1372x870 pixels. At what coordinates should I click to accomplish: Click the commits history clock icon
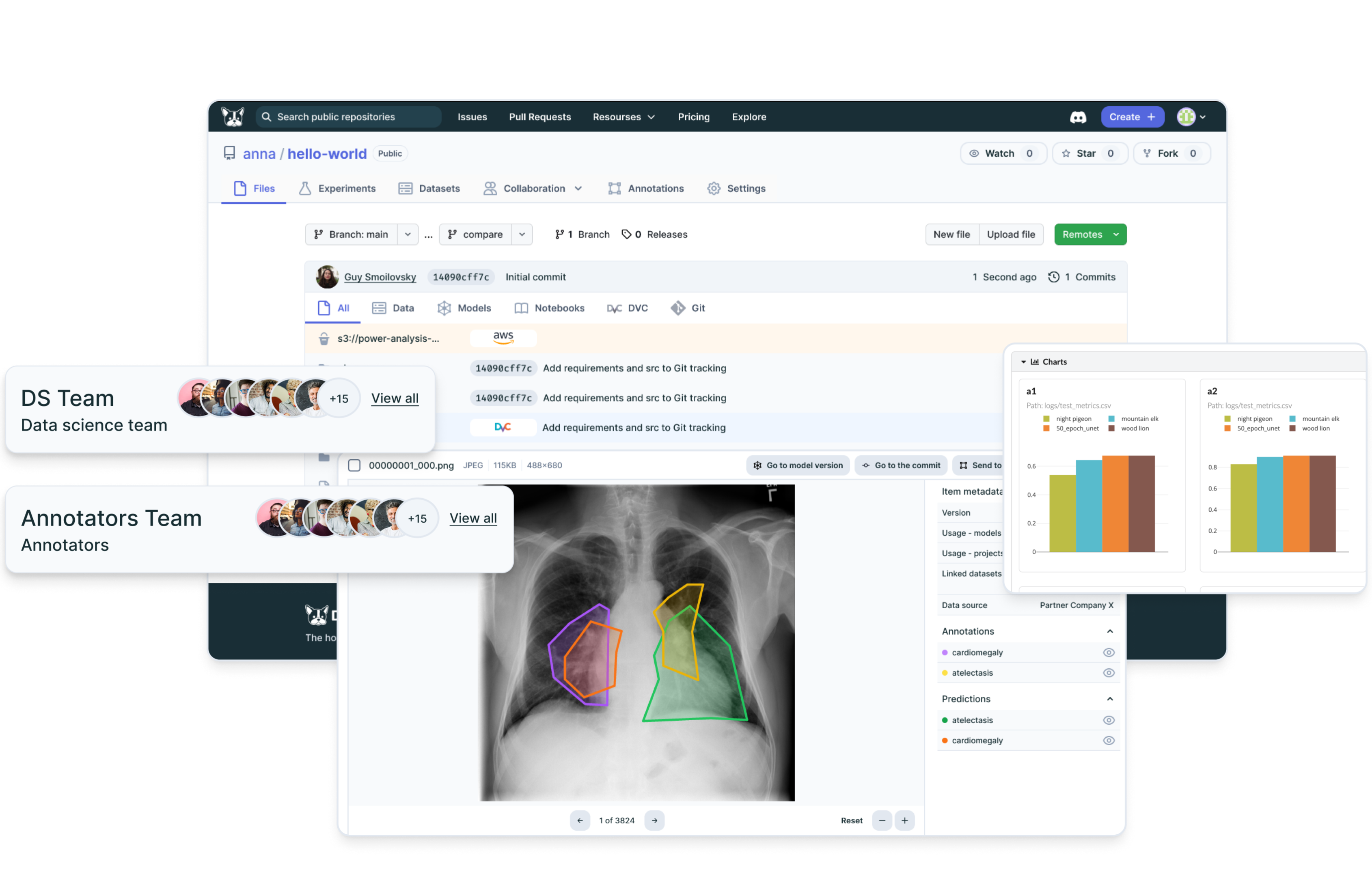coord(1053,277)
